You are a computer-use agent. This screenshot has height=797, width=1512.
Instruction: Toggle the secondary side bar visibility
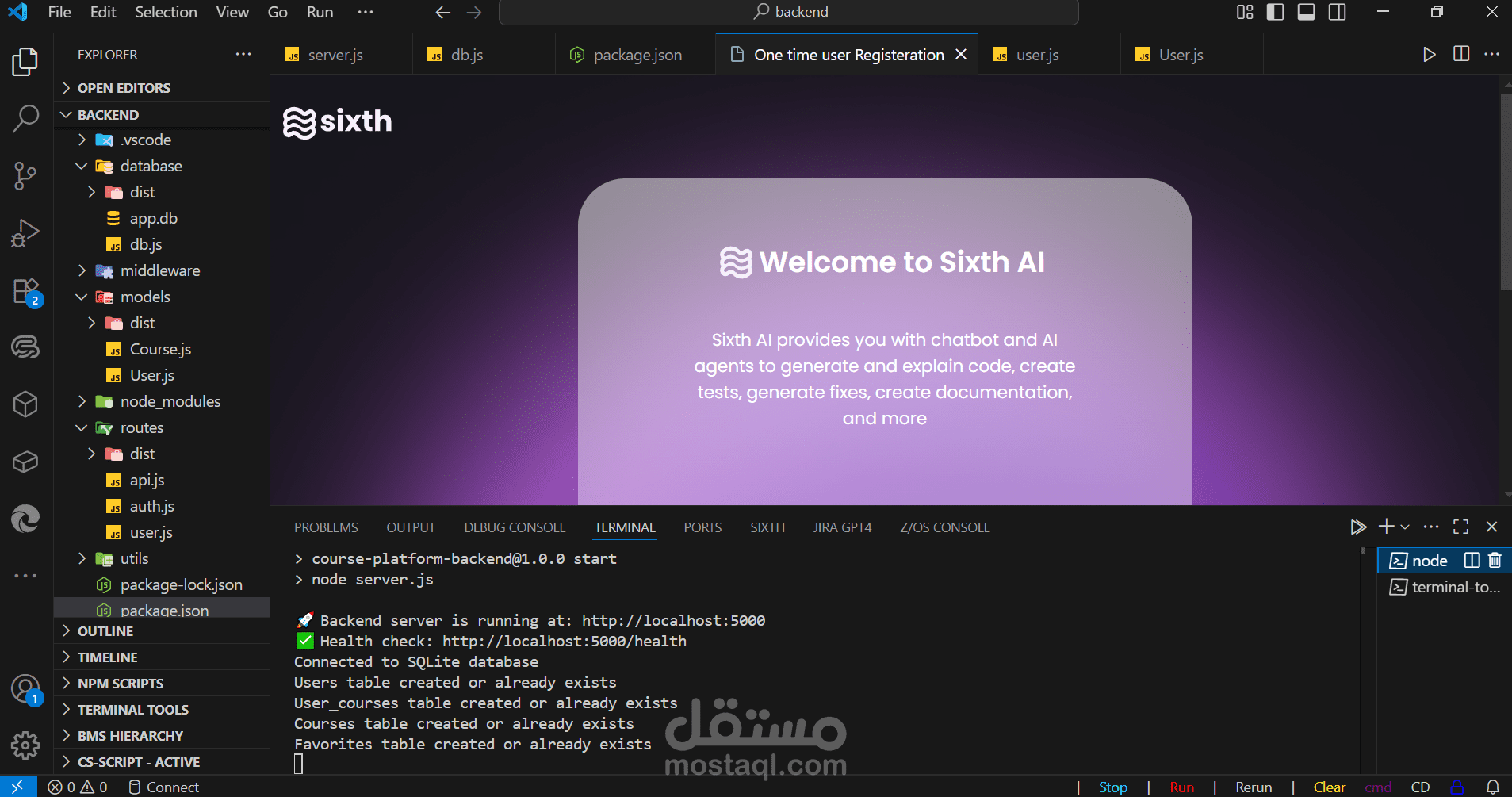[x=1337, y=12]
